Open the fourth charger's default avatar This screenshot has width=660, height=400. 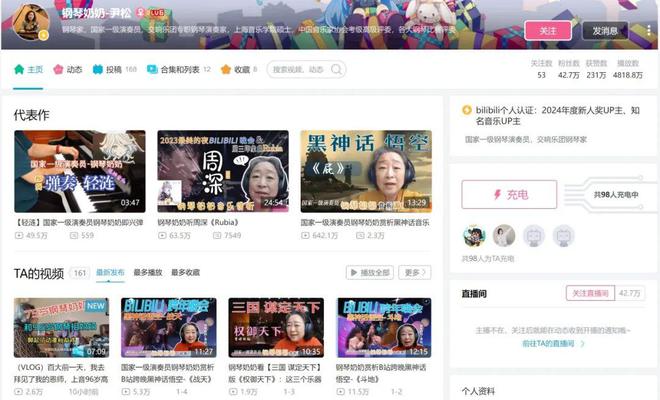tap(564, 235)
